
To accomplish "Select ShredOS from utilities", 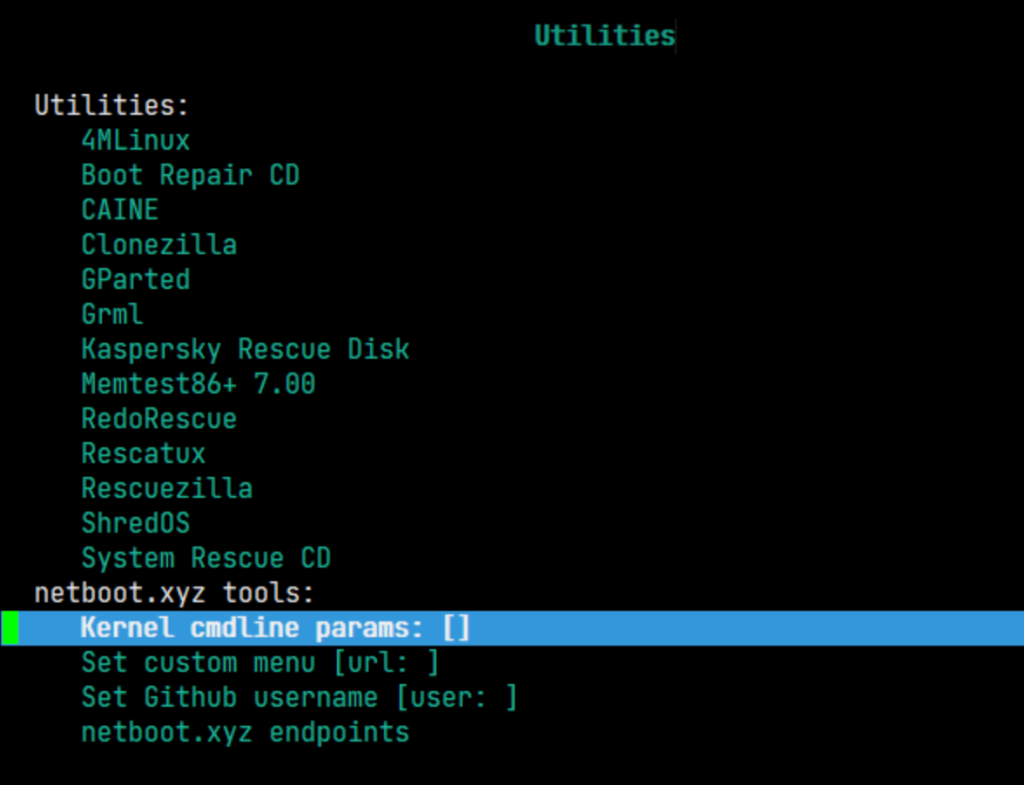I will [x=135, y=523].
